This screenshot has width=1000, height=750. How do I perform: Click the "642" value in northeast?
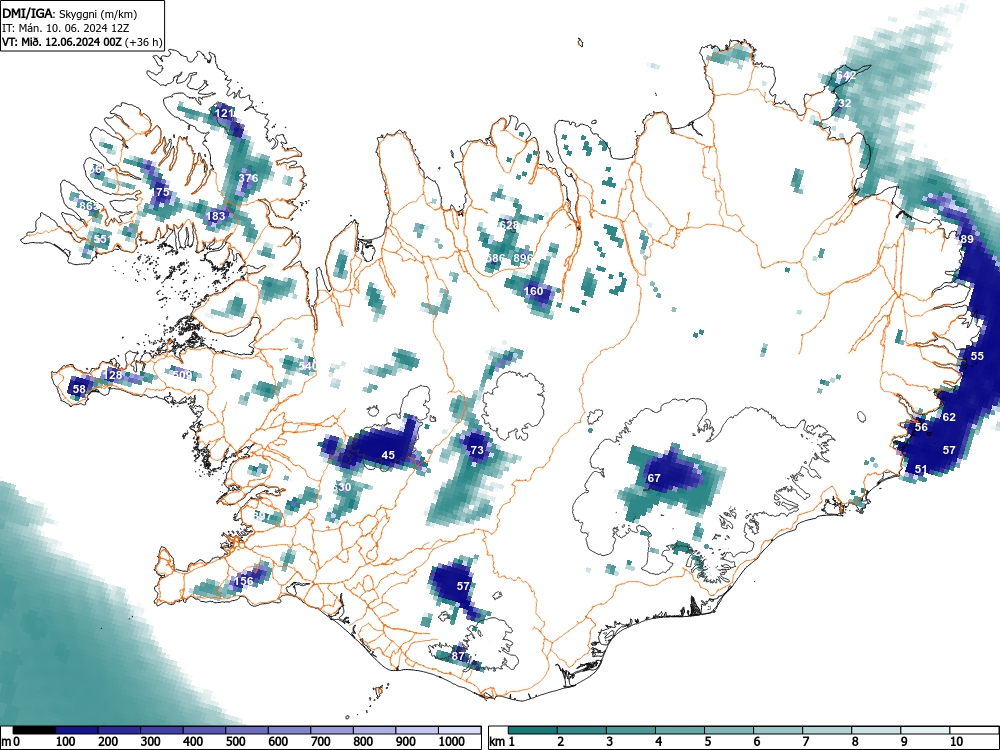846,75
